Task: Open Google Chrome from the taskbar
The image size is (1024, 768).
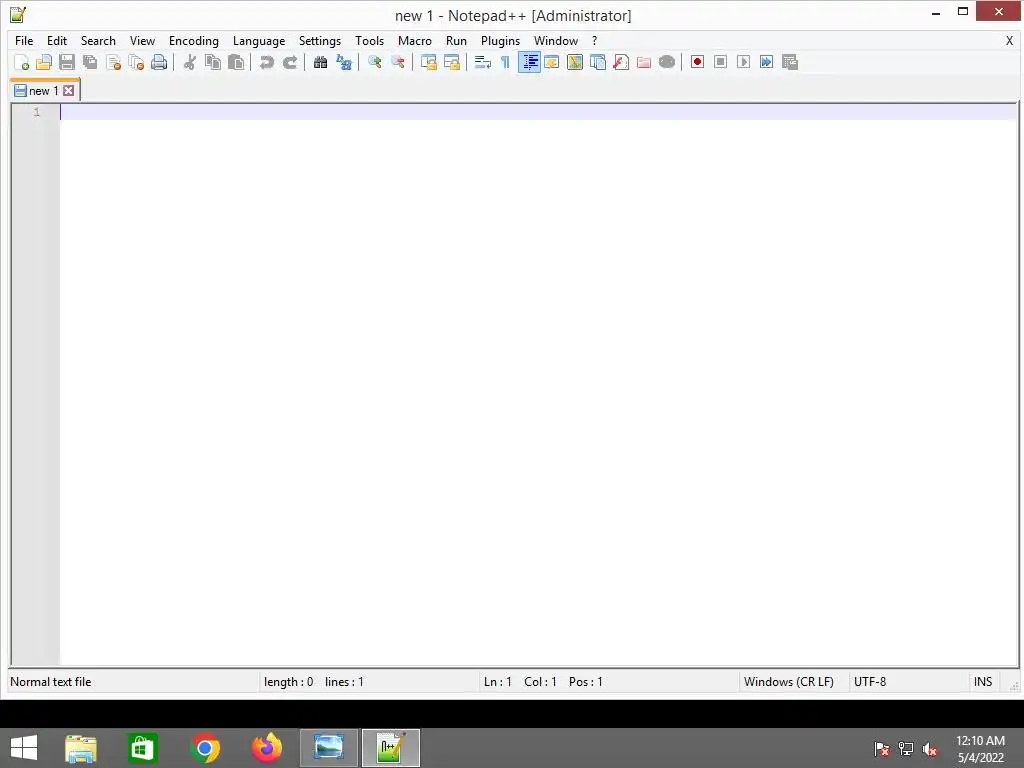Action: pyautogui.click(x=205, y=748)
